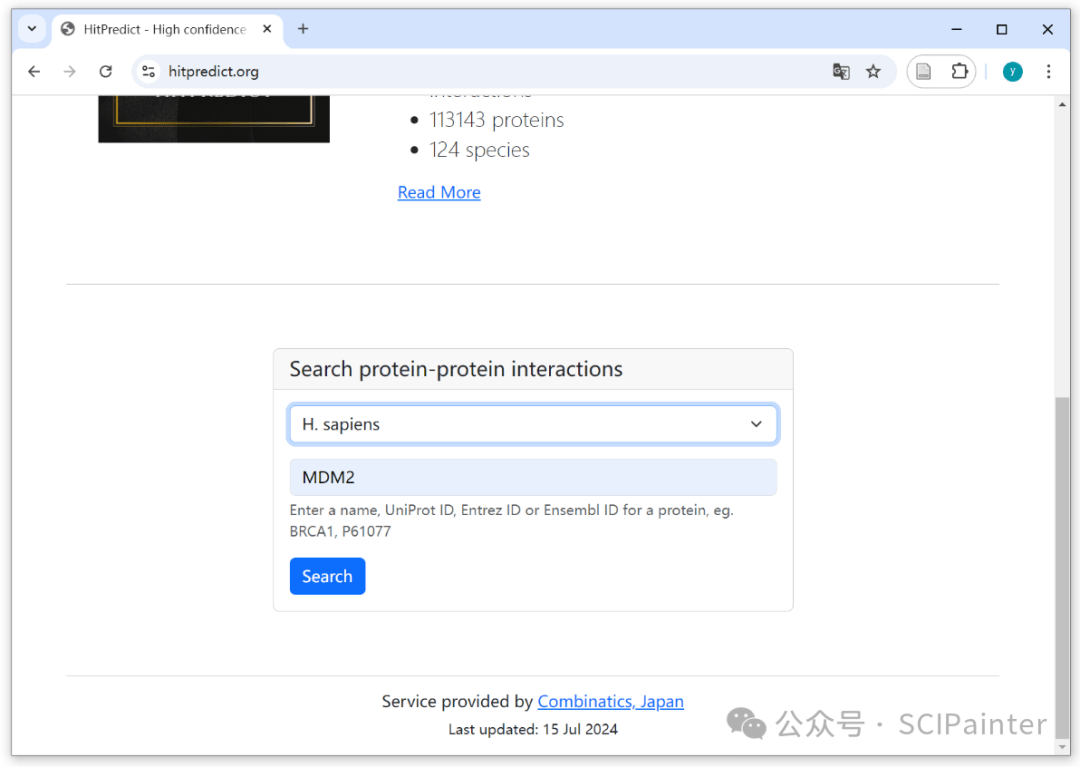Screen dimensions: 1080x767
Task: Select the HitPredict browser tab
Action: coord(160,29)
